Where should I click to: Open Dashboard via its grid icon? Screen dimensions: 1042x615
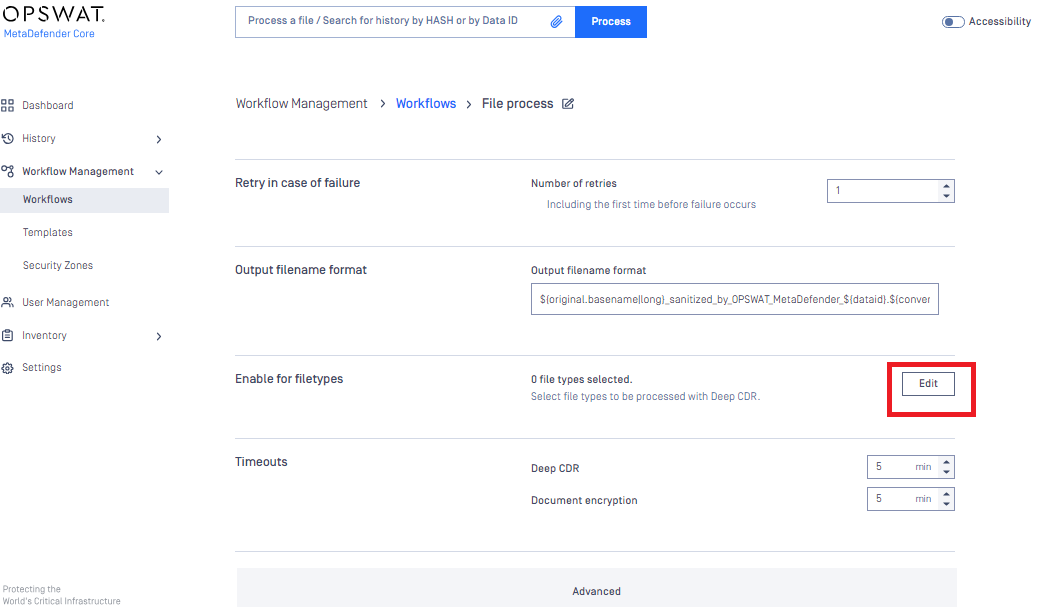tap(8, 105)
